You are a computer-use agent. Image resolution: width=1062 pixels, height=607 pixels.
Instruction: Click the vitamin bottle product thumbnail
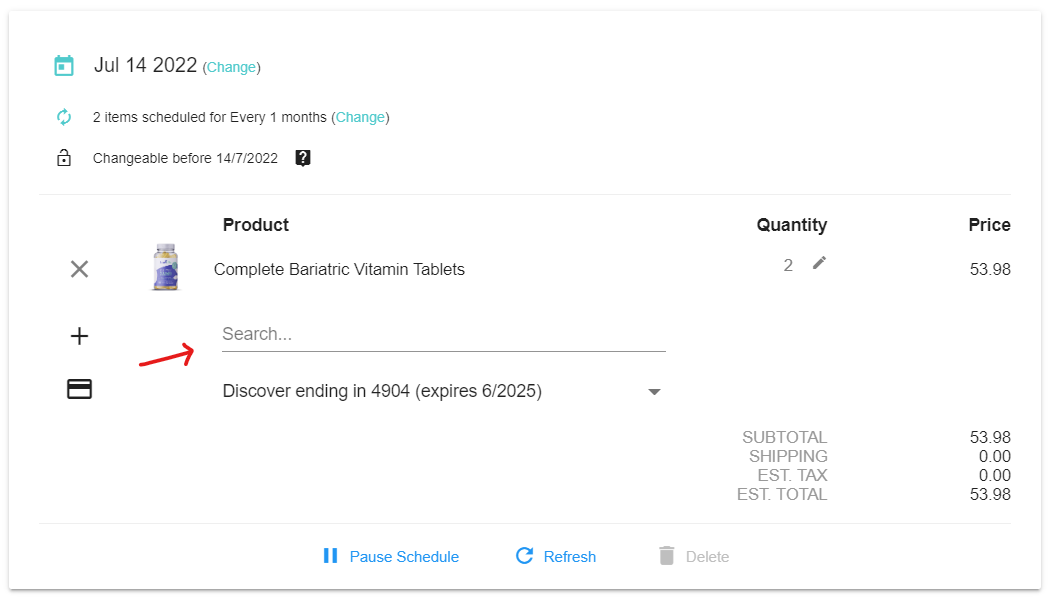click(x=165, y=268)
